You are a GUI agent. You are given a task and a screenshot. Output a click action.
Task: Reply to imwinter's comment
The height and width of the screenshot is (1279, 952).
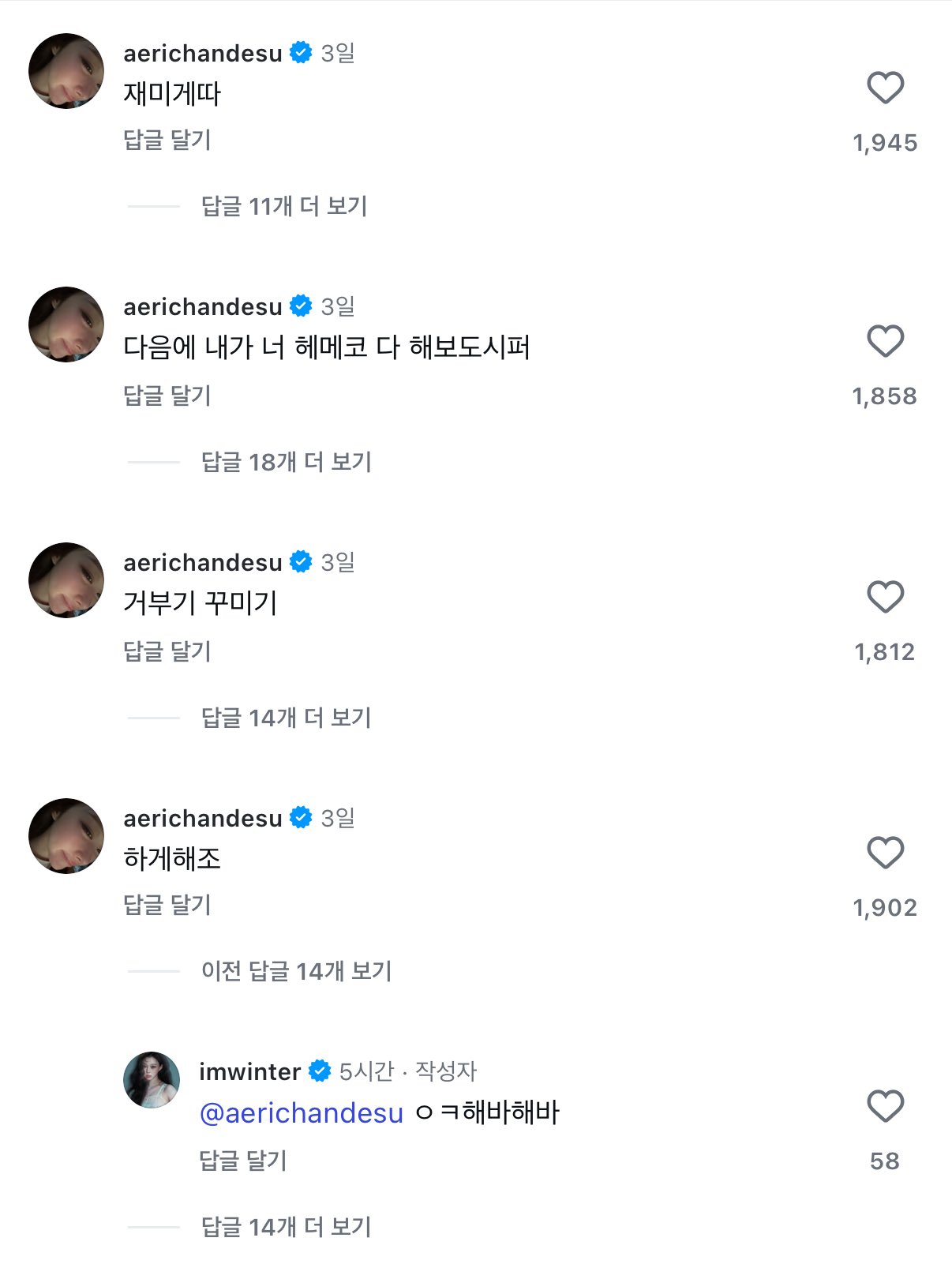pyautogui.click(x=243, y=1161)
